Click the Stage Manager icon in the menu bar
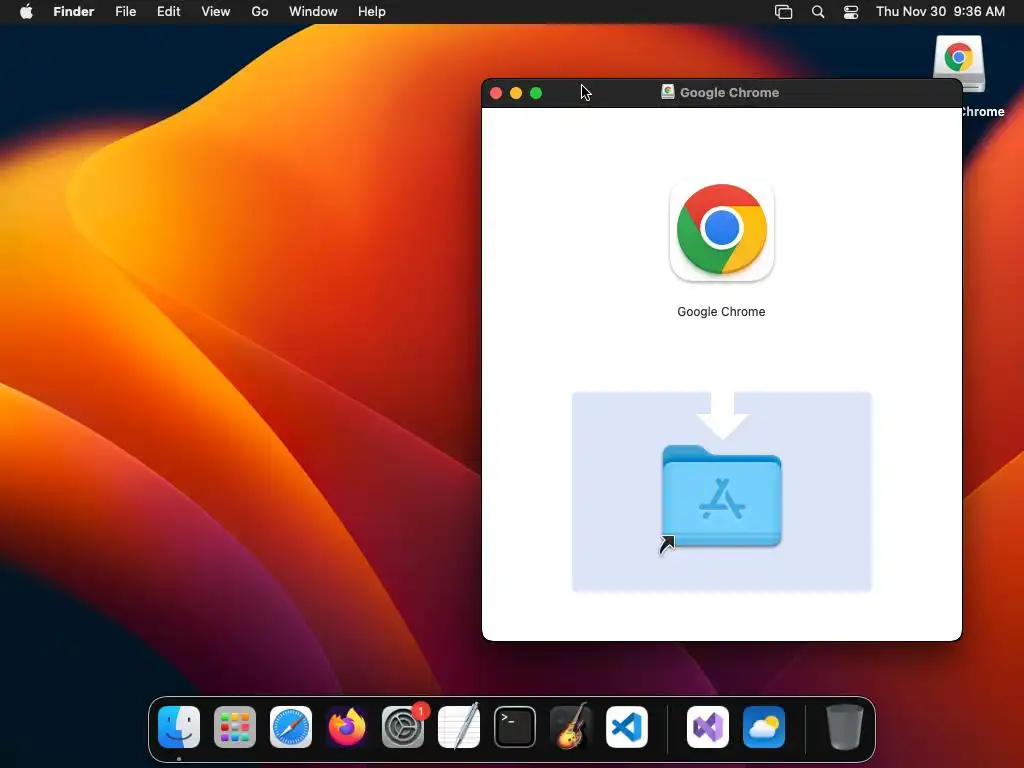This screenshot has width=1024, height=768. (x=784, y=12)
